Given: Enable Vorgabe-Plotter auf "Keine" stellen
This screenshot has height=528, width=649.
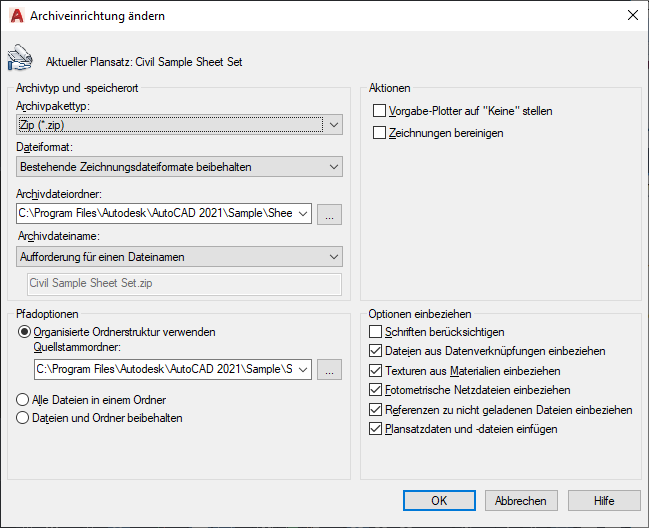Looking at the screenshot, I should (380, 111).
